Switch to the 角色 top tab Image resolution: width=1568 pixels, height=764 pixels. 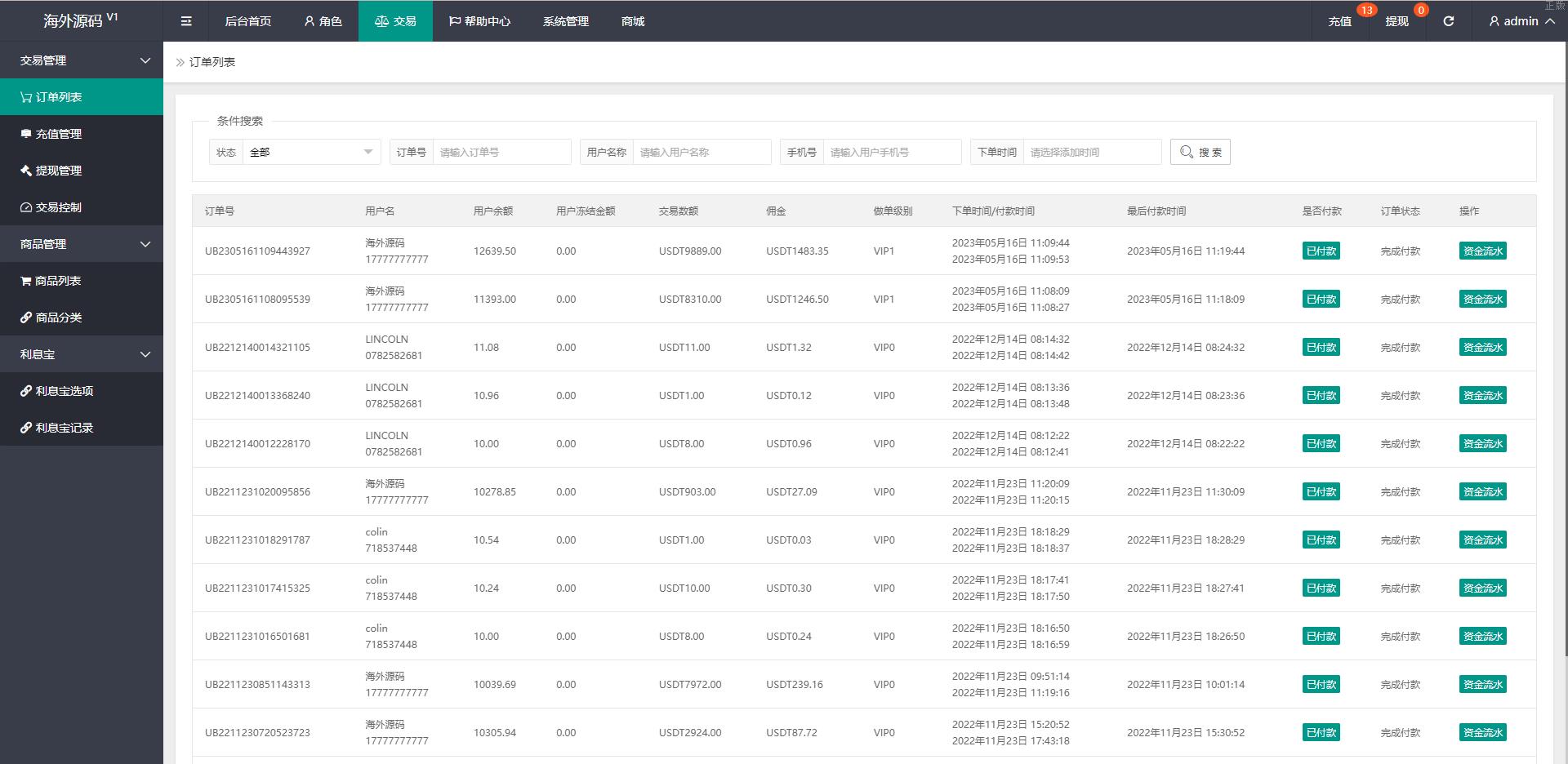pos(323,21)
